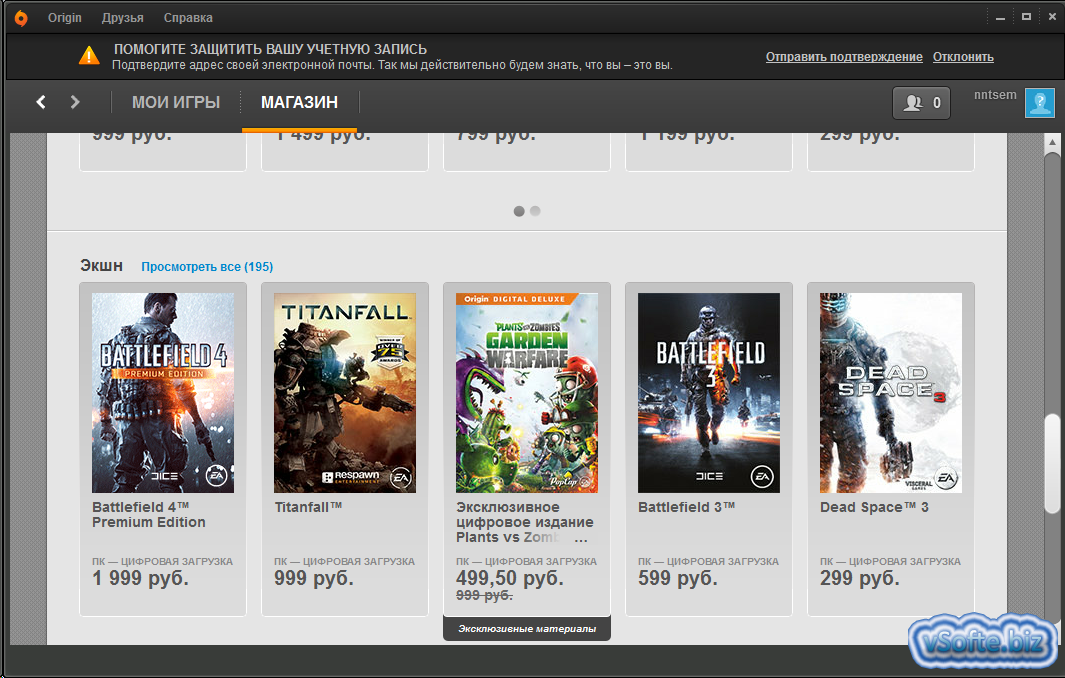Click the yellow warning triangle icon

coord(89,56)
